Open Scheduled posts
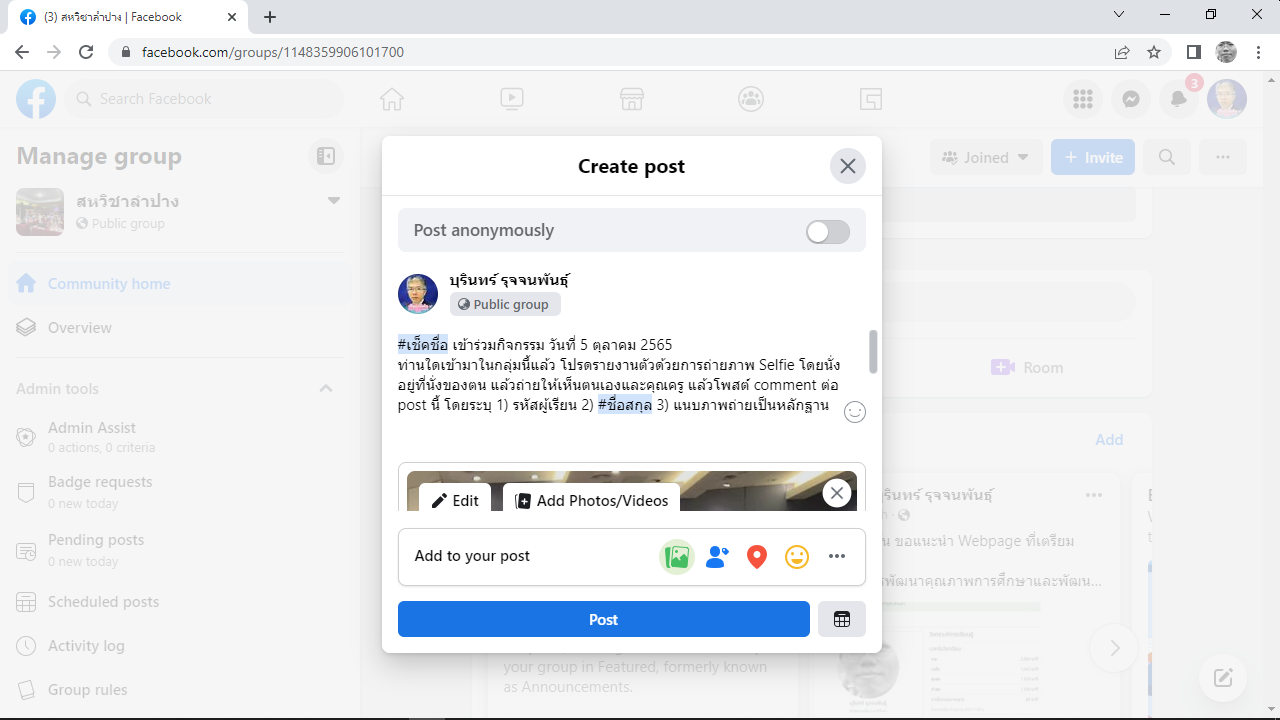 click(x=180, y=602)
